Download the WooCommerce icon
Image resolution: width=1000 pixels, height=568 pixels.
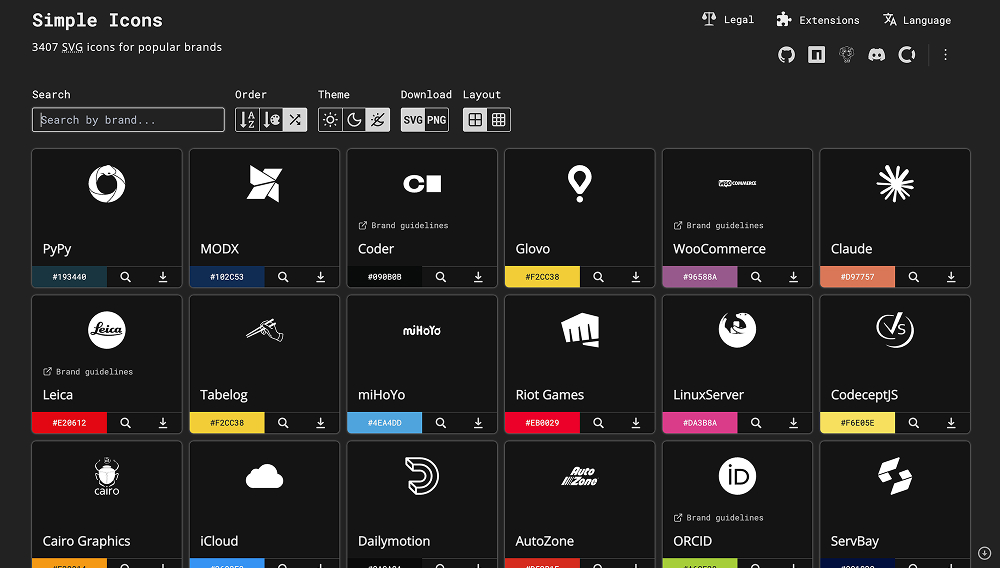[793, 277]
